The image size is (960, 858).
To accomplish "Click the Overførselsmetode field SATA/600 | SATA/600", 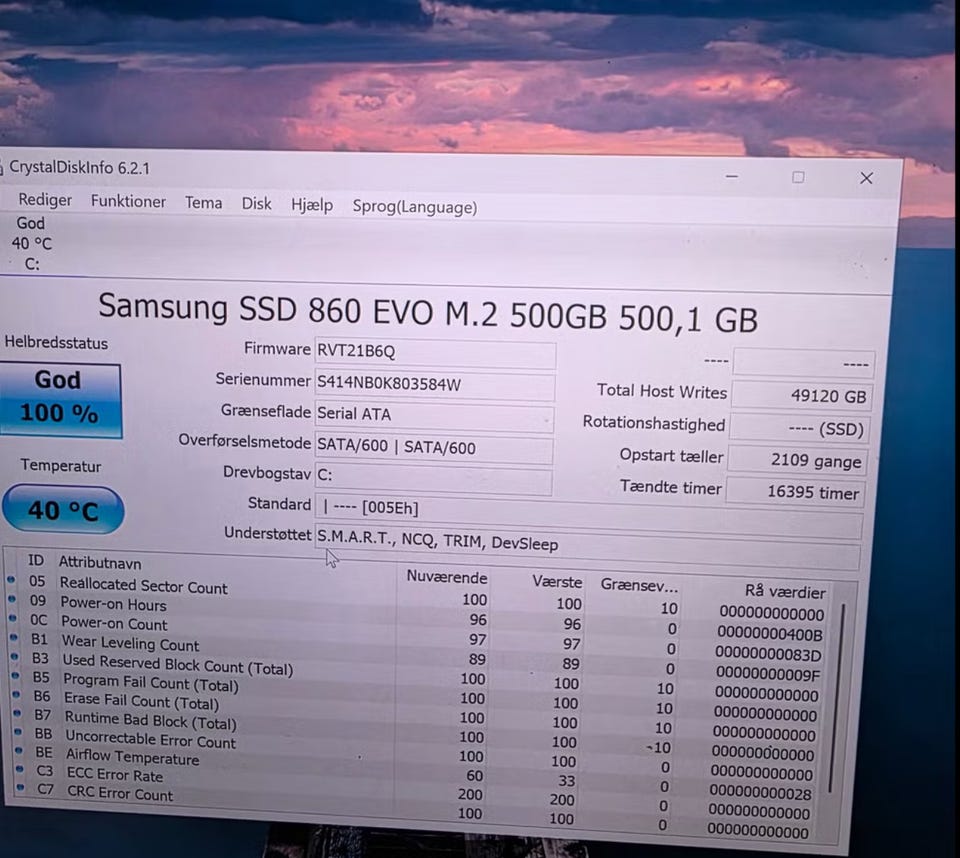I will [x=433, y=448].
